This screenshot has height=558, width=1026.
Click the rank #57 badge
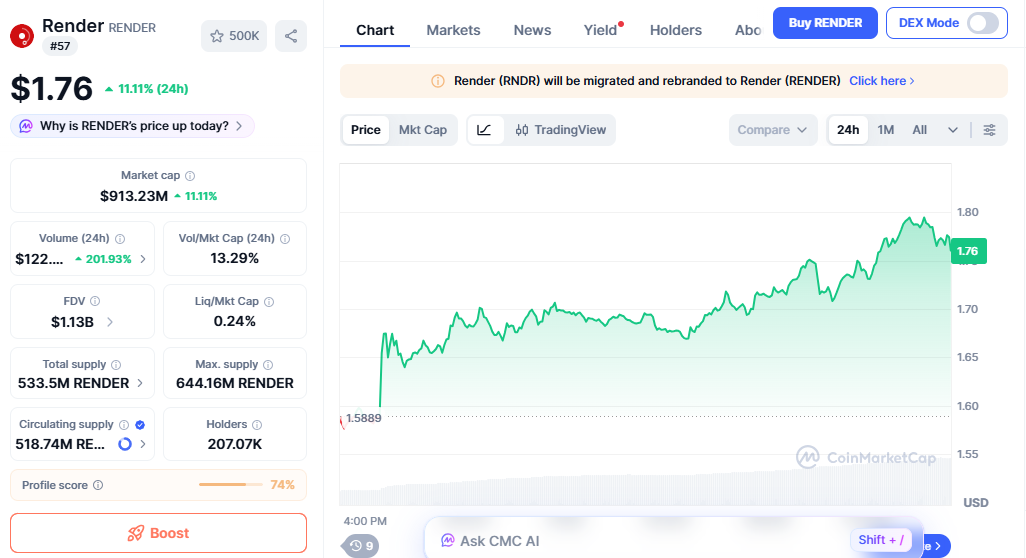click(x=60, y=46)
